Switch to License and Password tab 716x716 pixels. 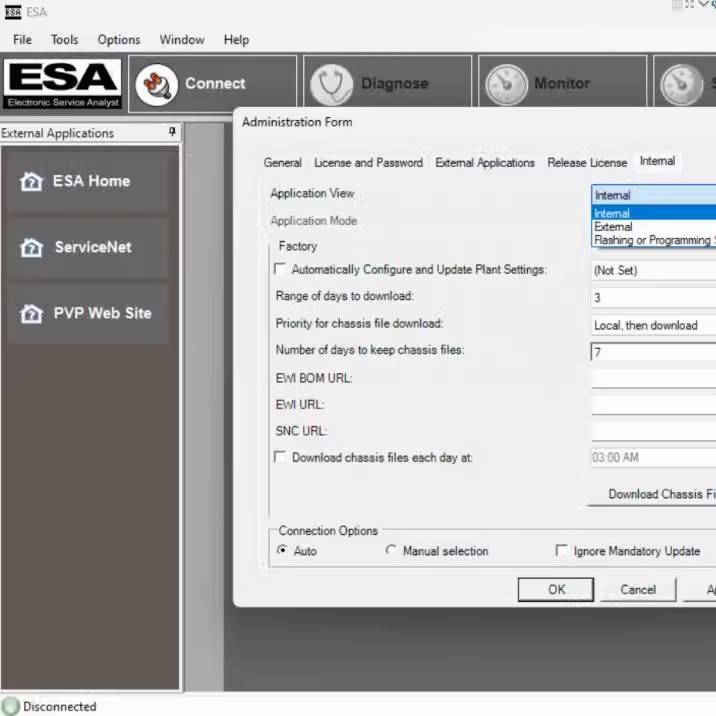click(368, 162)
